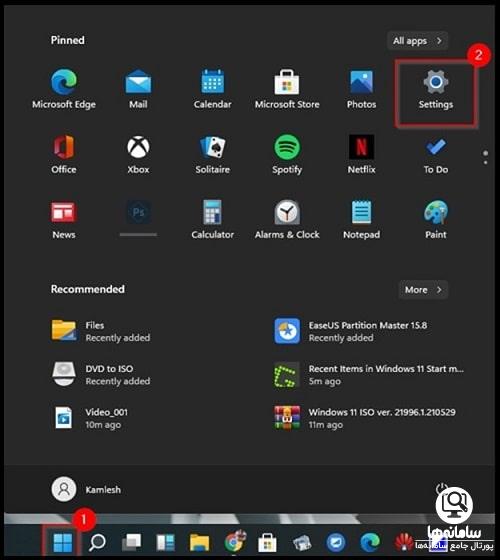Image resolution: width=500 pixels, height=560 pixels.
Task: Launch the pinned Mail app
Action: [138, 89]
